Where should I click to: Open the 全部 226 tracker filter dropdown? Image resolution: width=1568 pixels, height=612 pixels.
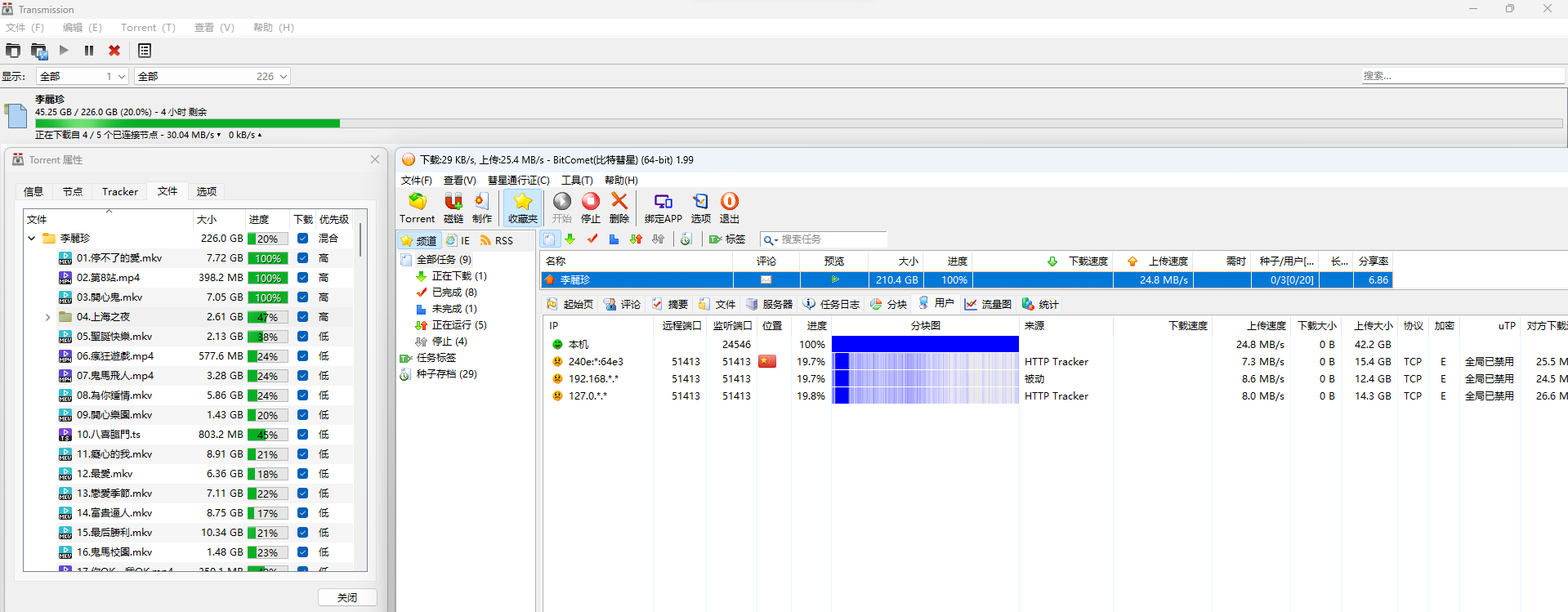point(212,76)
